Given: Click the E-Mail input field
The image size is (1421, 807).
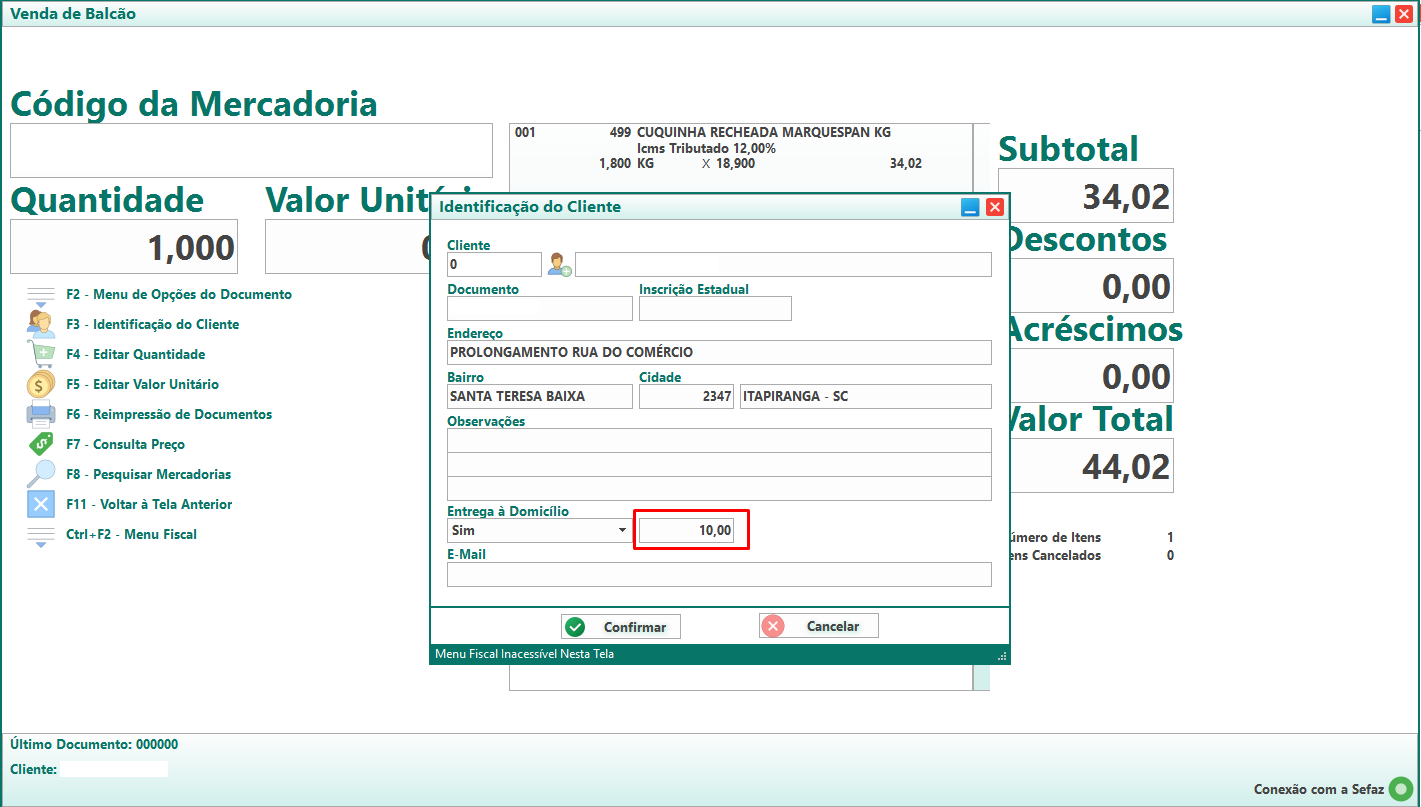Looking at the screenshot, I should 719,574.
